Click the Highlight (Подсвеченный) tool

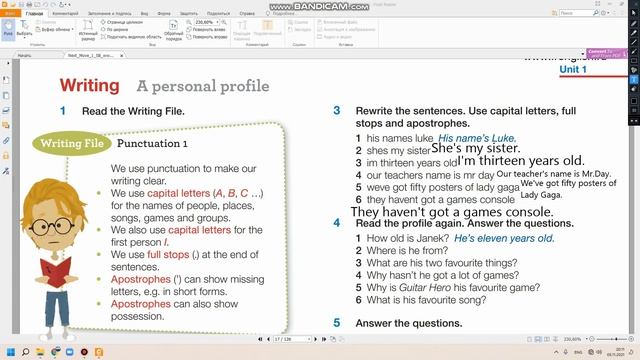click(x=267, y=29)
